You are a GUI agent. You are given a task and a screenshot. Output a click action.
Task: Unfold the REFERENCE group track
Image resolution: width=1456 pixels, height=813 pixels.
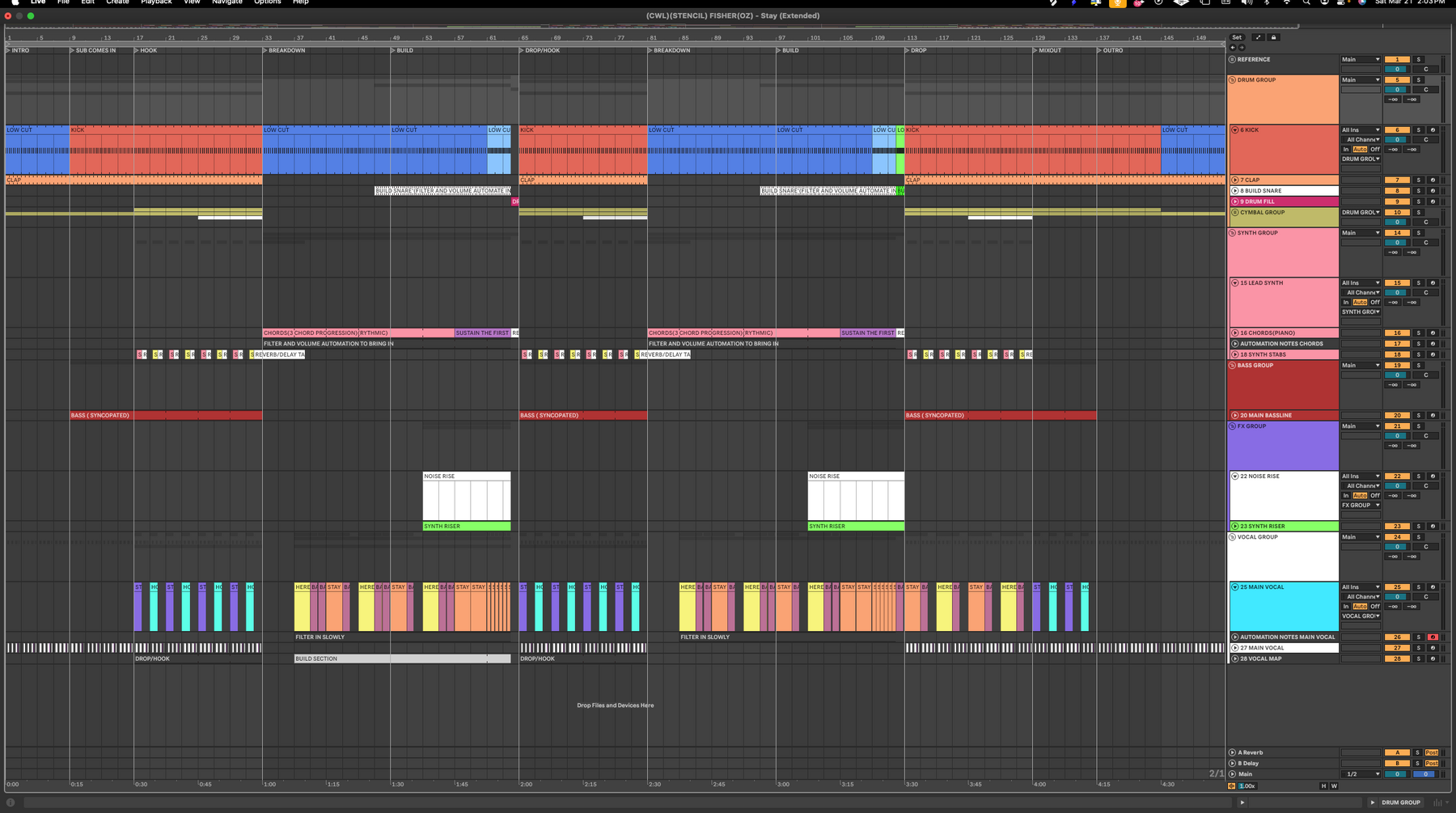coord(1232,59)
